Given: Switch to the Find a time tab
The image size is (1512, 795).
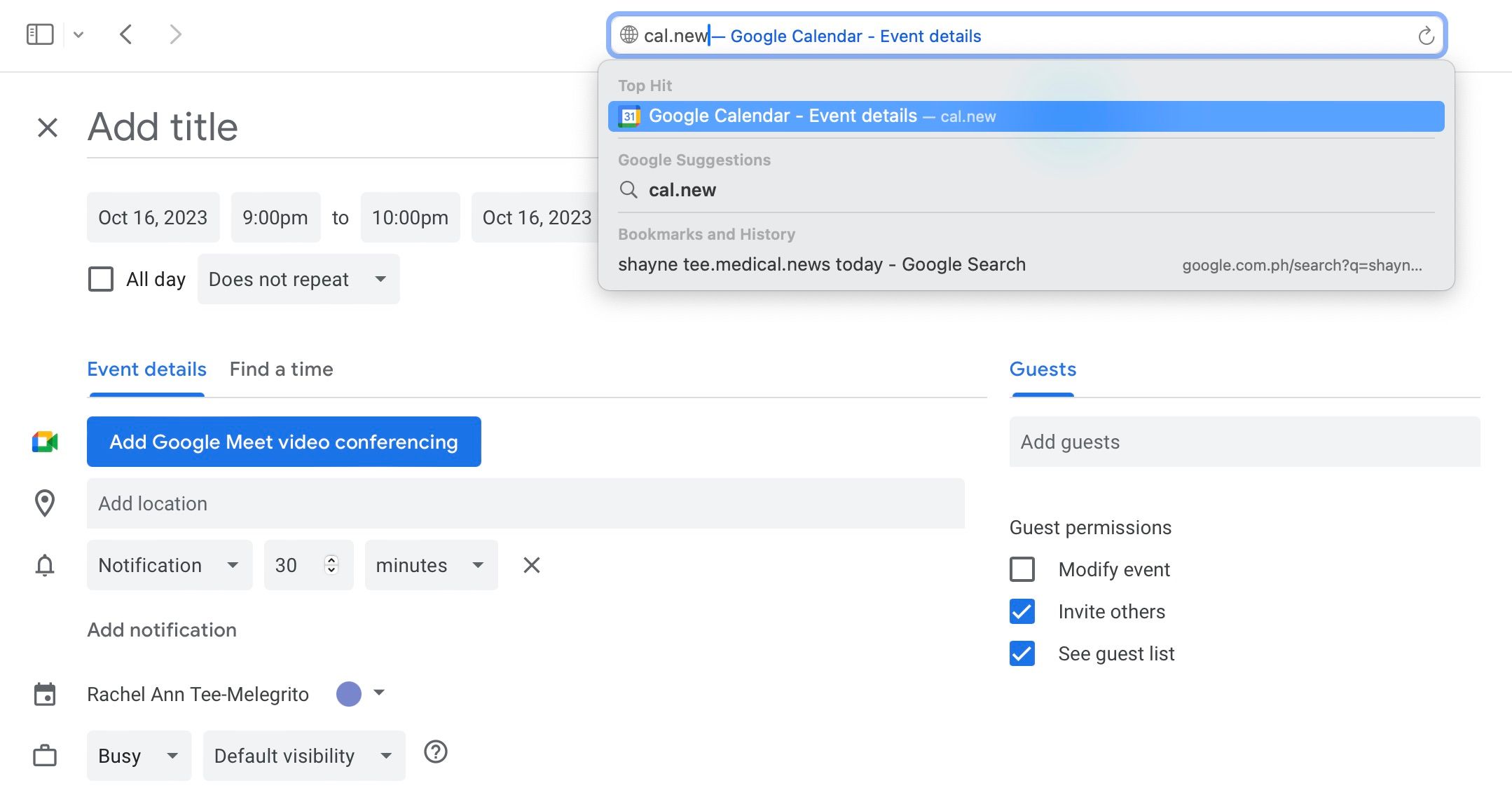Looking at the screenshot, I should coord(281,369).
